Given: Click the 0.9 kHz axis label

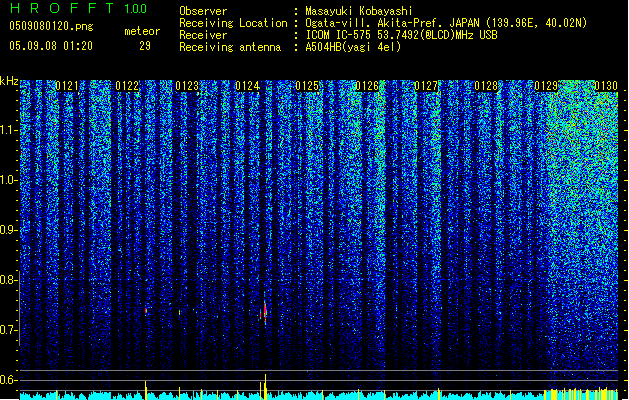Looking at the screenshot, I should click(x=9, y=230).
